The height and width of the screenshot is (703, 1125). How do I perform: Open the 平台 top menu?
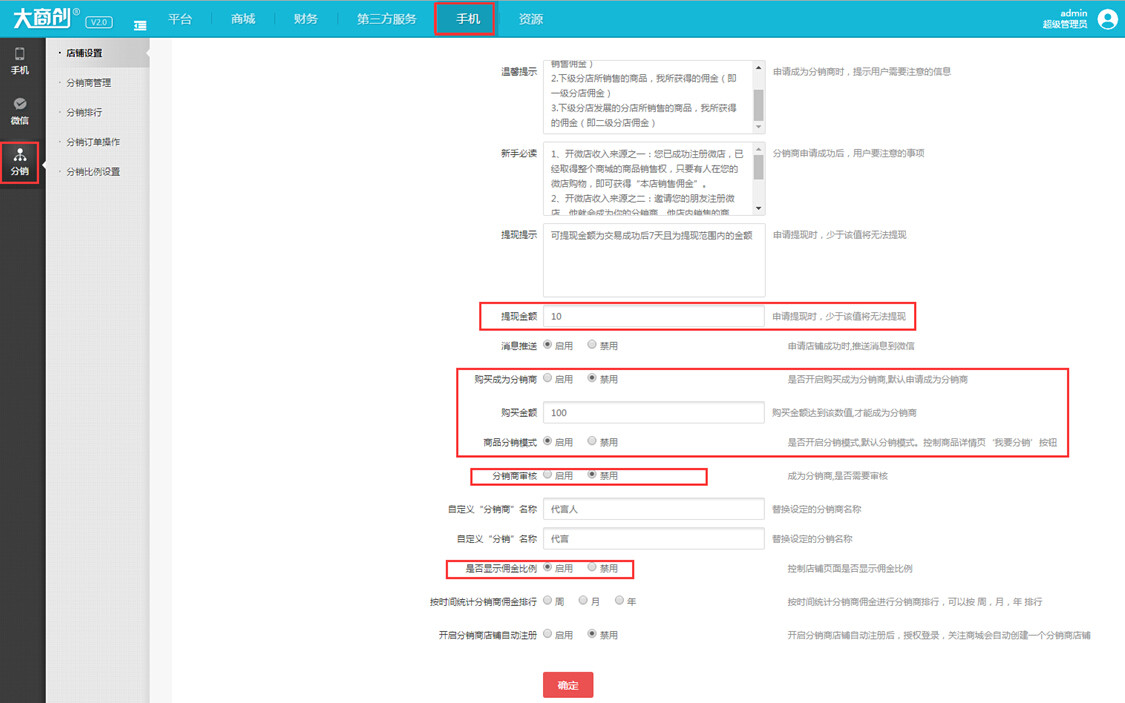(180, 19)
